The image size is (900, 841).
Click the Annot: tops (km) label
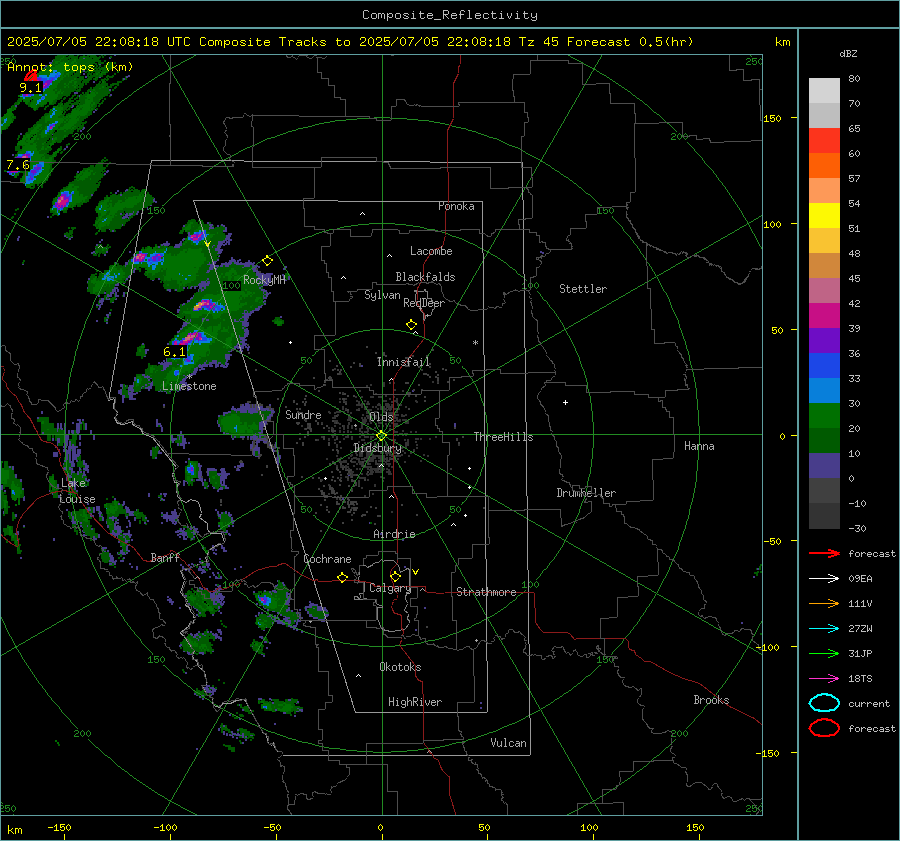[x=70, y=67]
